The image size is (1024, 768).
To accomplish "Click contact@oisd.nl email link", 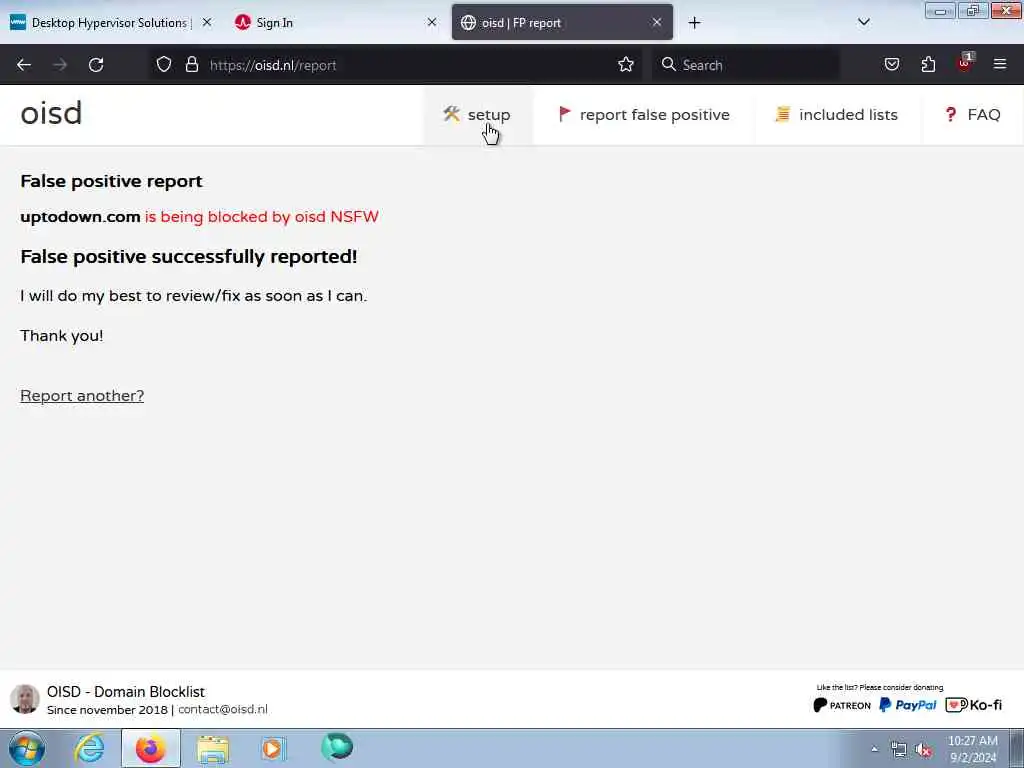I will point(223,709).
